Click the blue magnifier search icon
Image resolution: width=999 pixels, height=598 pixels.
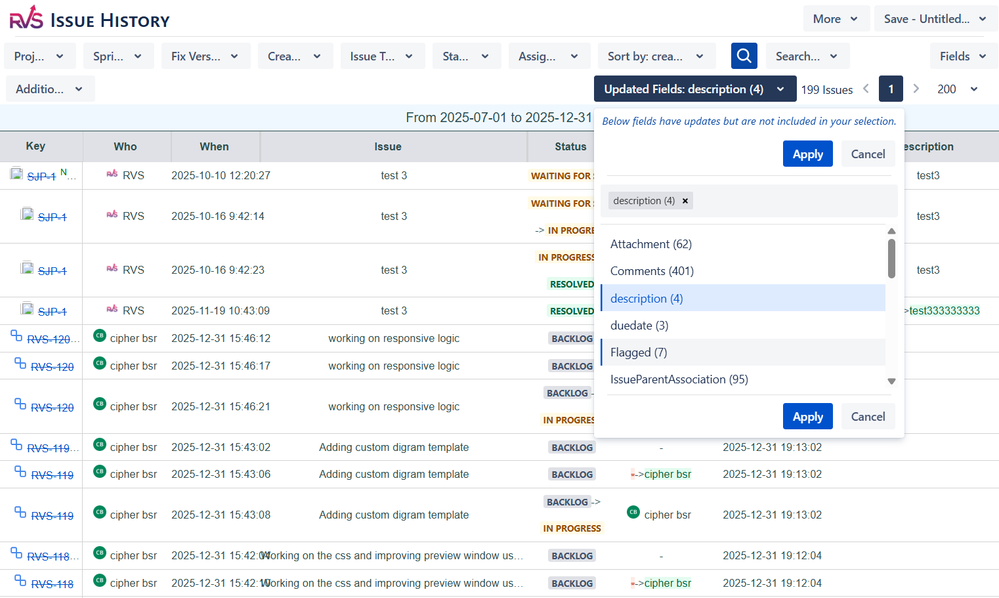pos(743,56)
